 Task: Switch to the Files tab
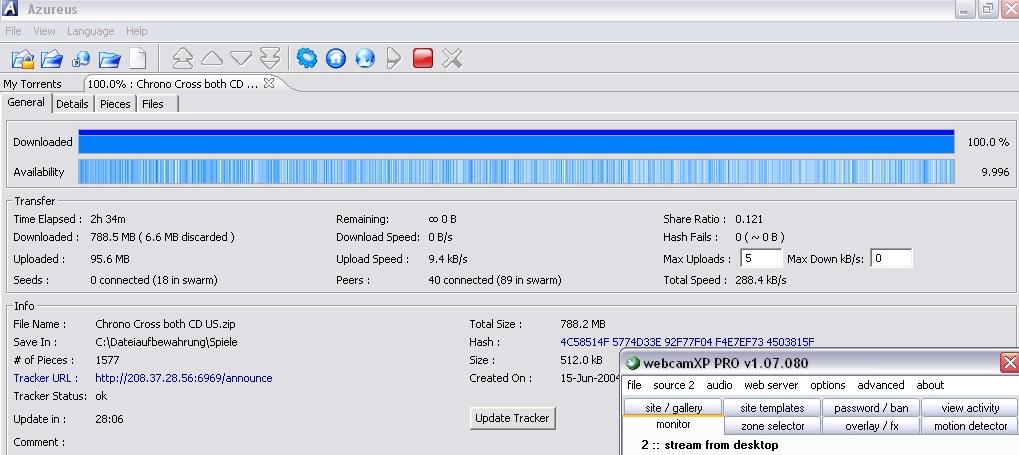tap(153, 104)
